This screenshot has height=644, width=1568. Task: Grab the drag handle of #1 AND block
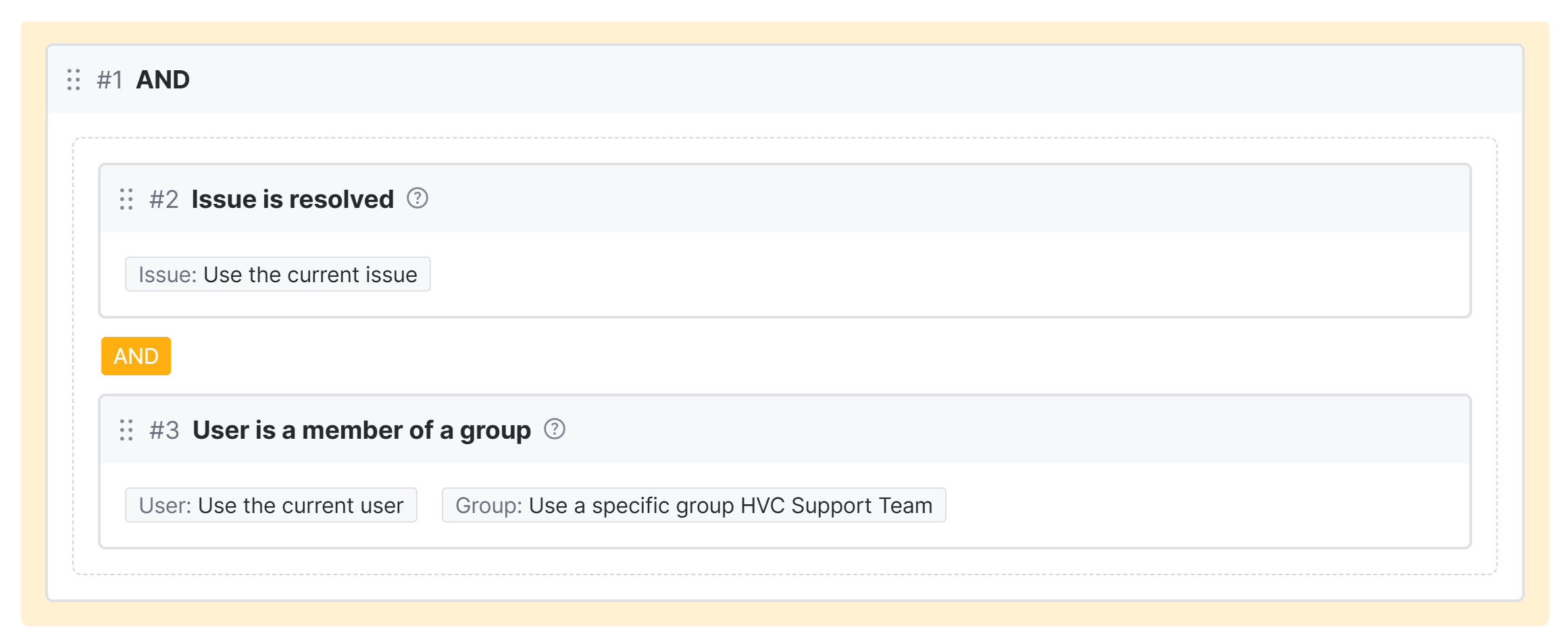tap(74, 80)
